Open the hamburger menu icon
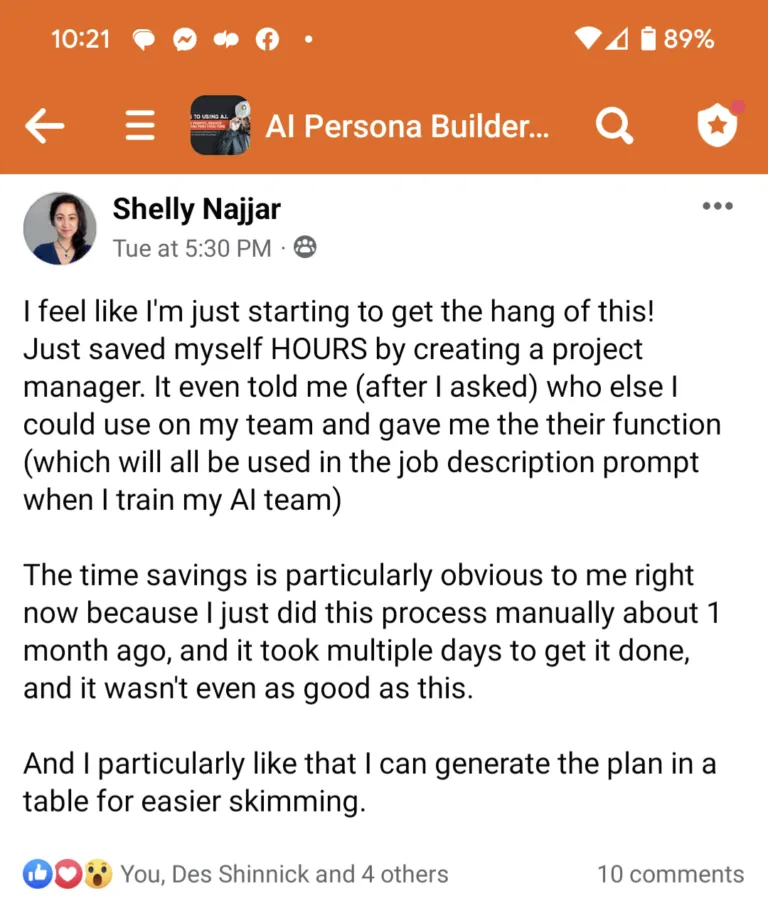 point(140,125)
